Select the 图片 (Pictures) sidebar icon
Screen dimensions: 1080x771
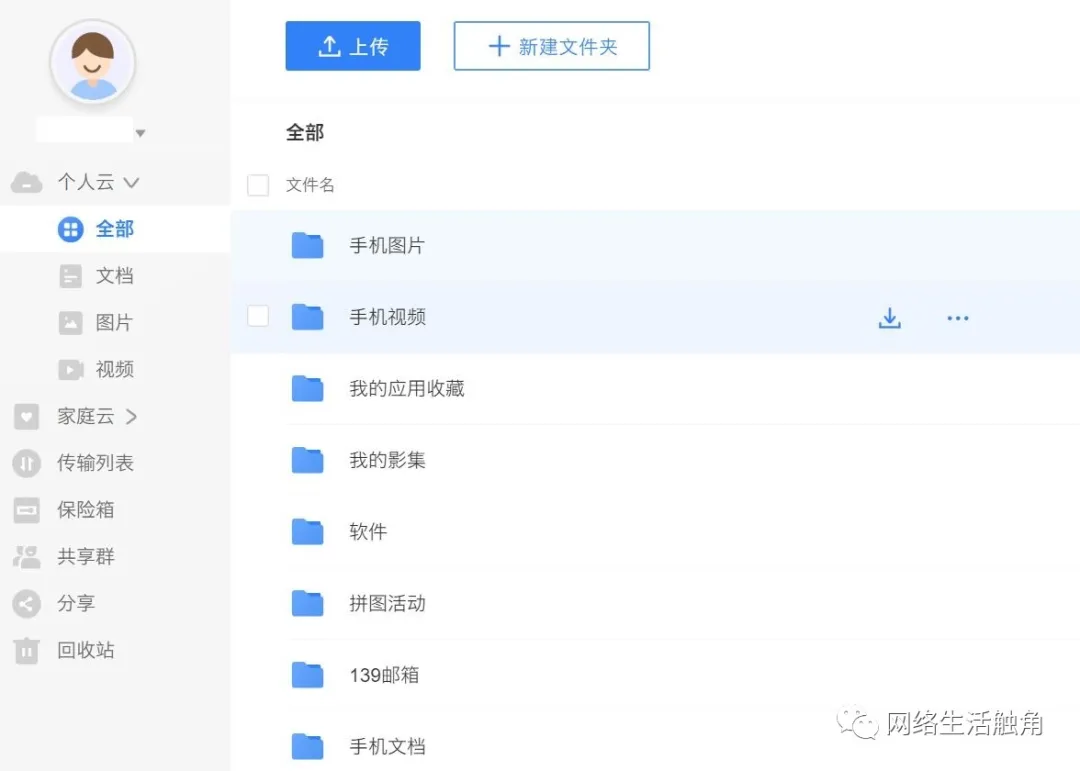(69, 322)
